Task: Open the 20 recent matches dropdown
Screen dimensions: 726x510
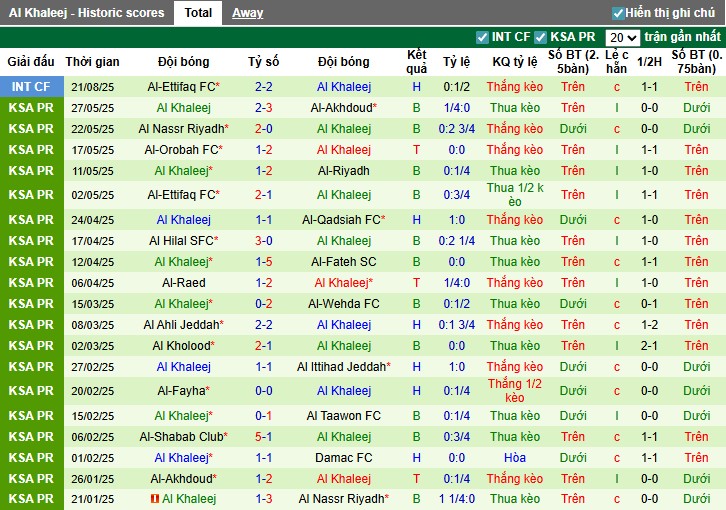Action: 622,37
